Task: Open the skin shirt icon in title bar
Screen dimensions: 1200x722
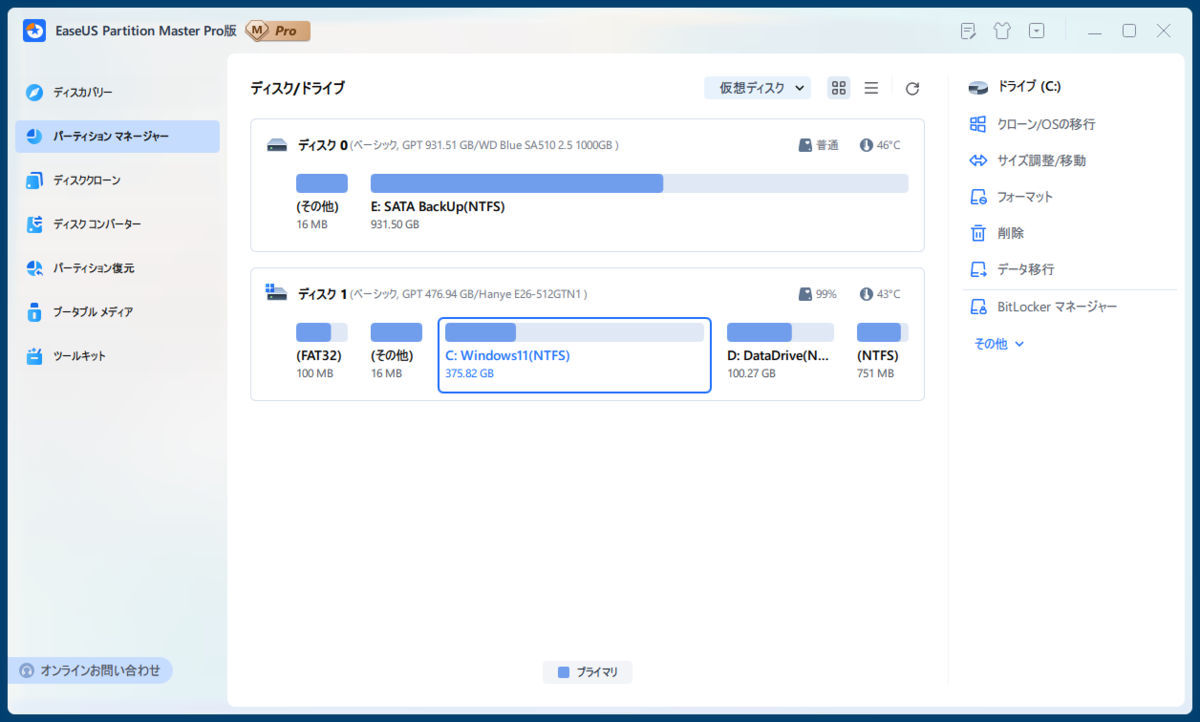Action: pyautogui.click(x=1002, y=31)
